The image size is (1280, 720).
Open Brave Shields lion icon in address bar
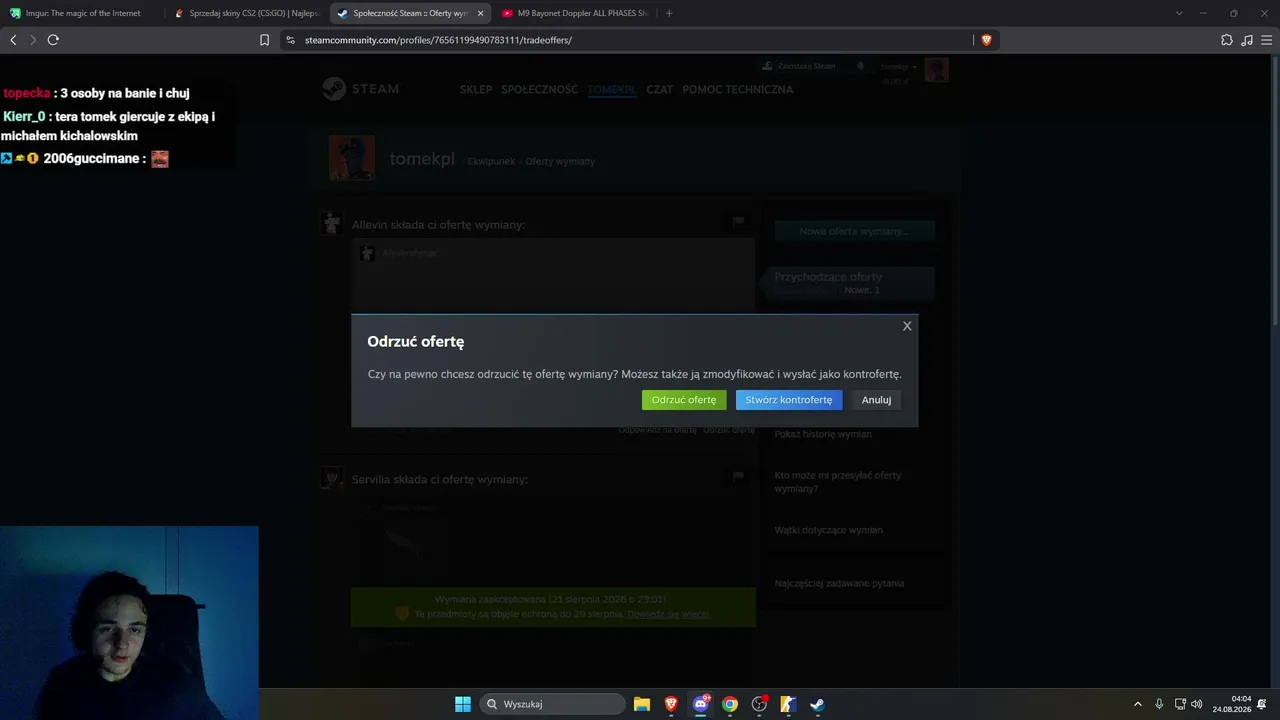[986, 40]
